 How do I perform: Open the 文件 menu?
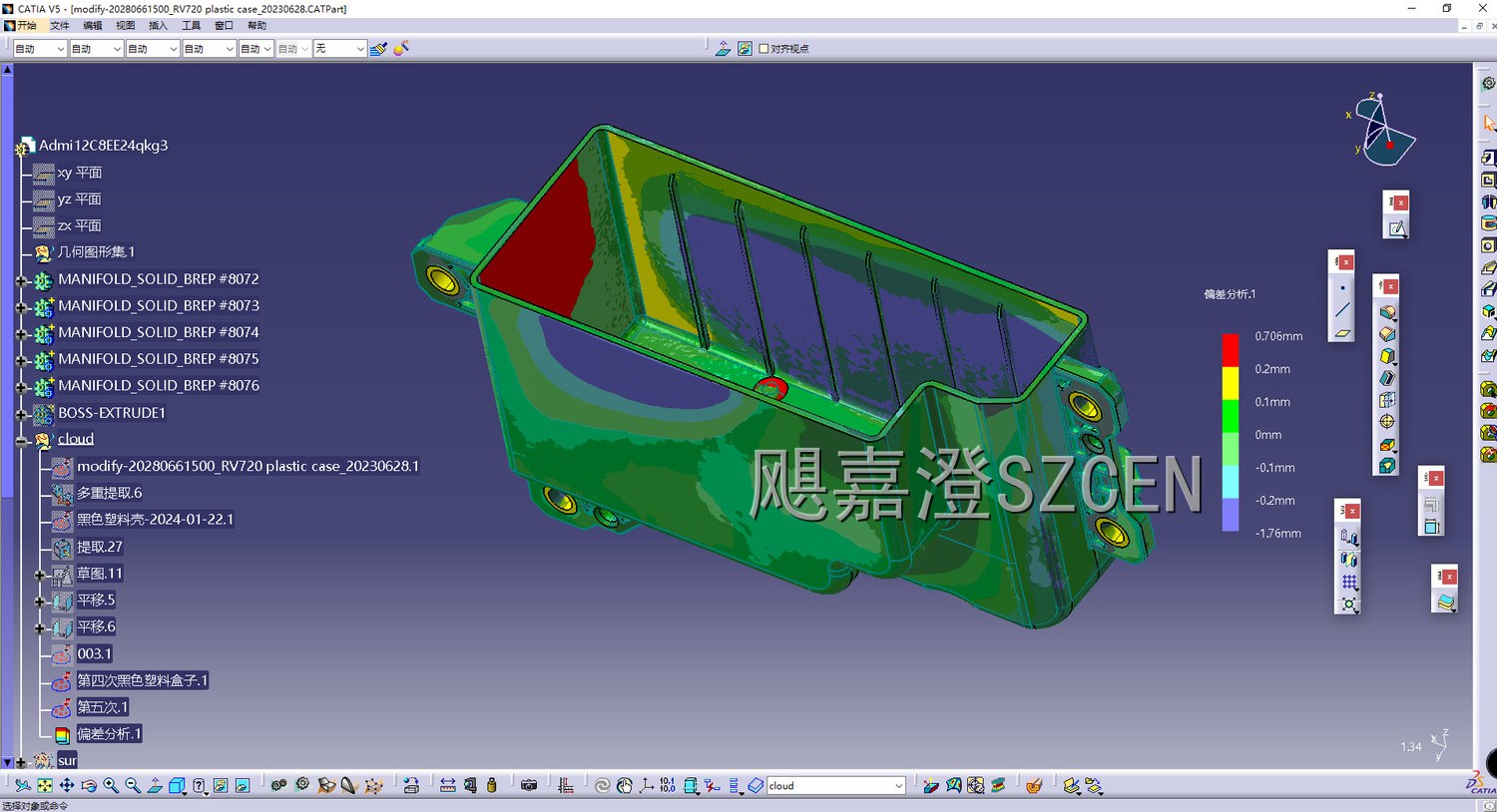click(60, 25)
